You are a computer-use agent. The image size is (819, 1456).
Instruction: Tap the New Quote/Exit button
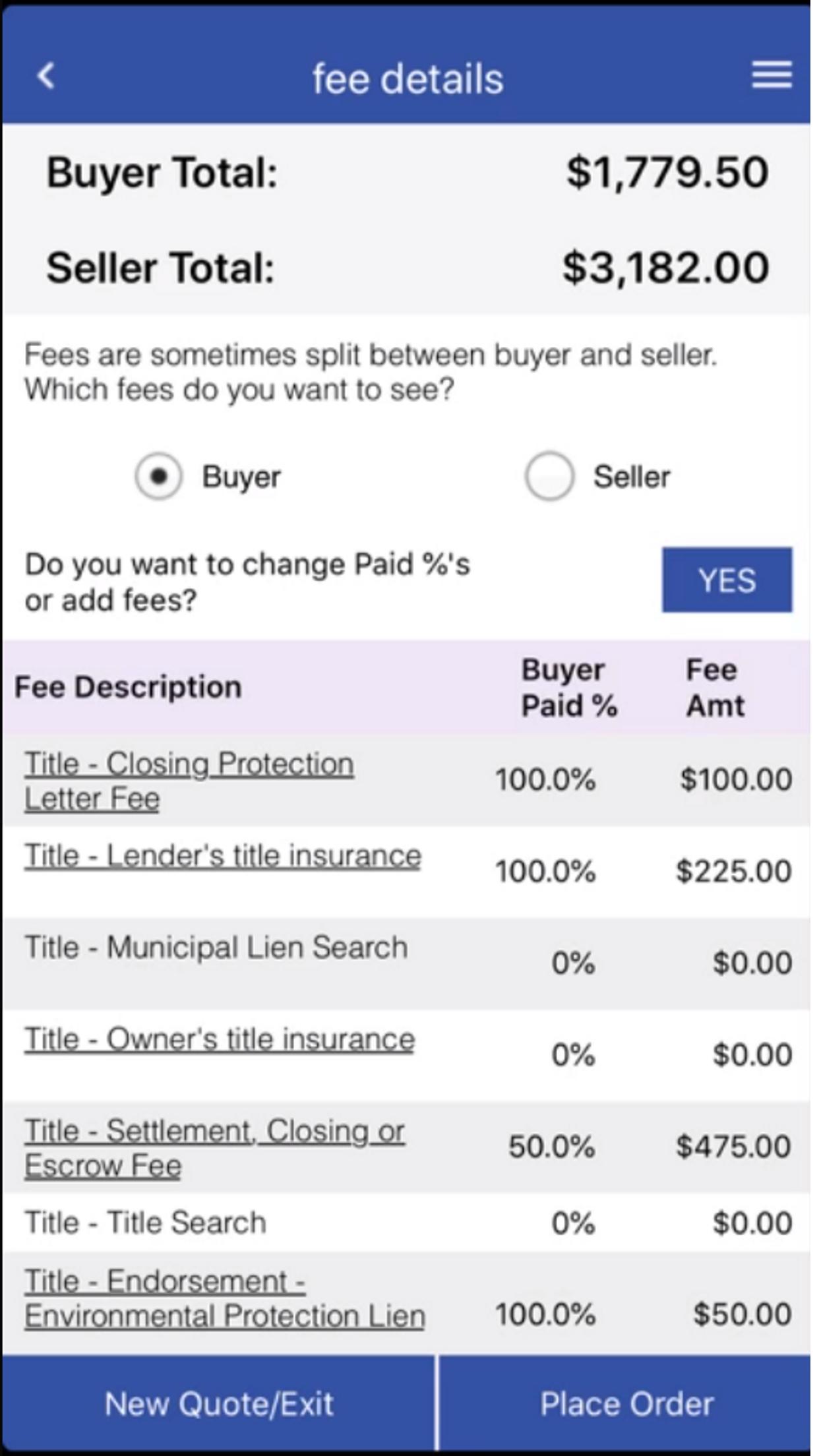point(218,1404)
